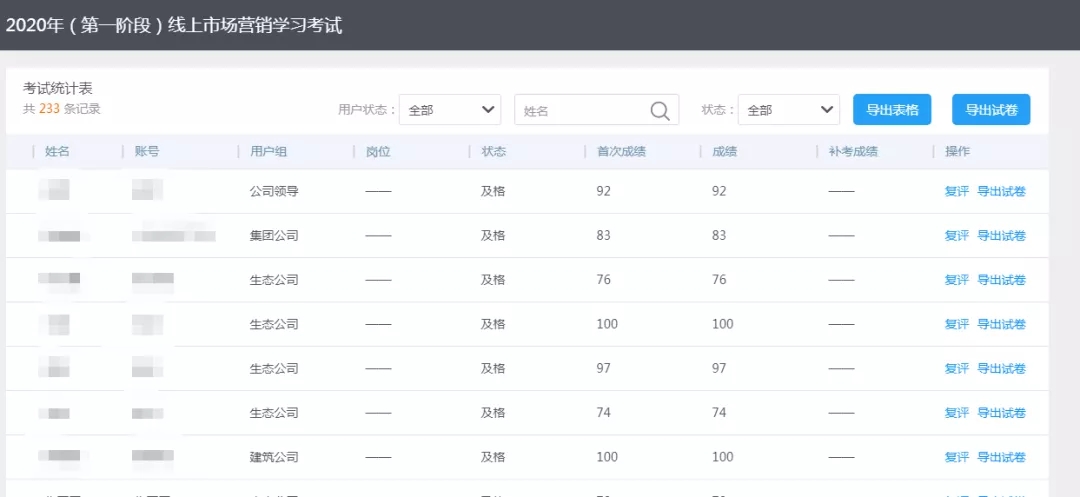Click 导出试卷 link in row with score 97
Viewport: 1080px width, 497px height.
[x=1001, y=369]
